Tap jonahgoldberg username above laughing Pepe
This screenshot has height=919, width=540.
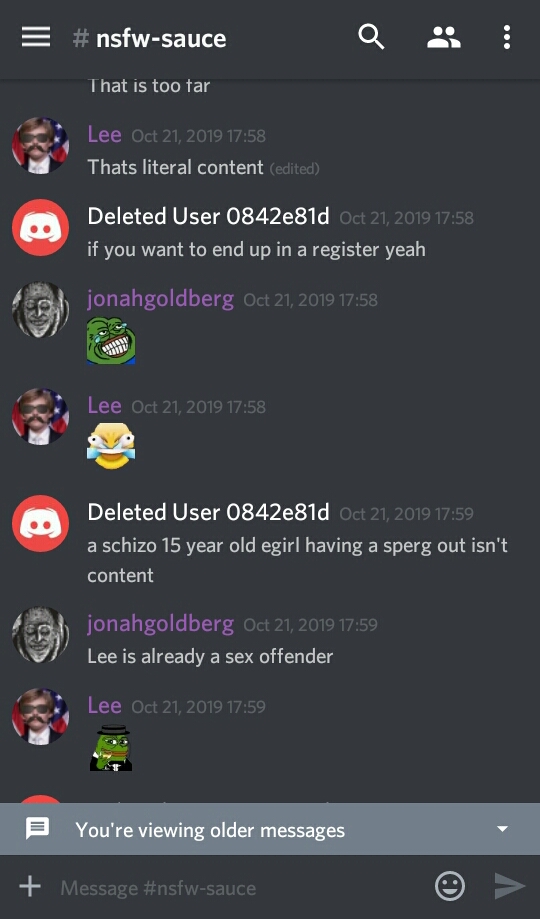click(160, 299)
